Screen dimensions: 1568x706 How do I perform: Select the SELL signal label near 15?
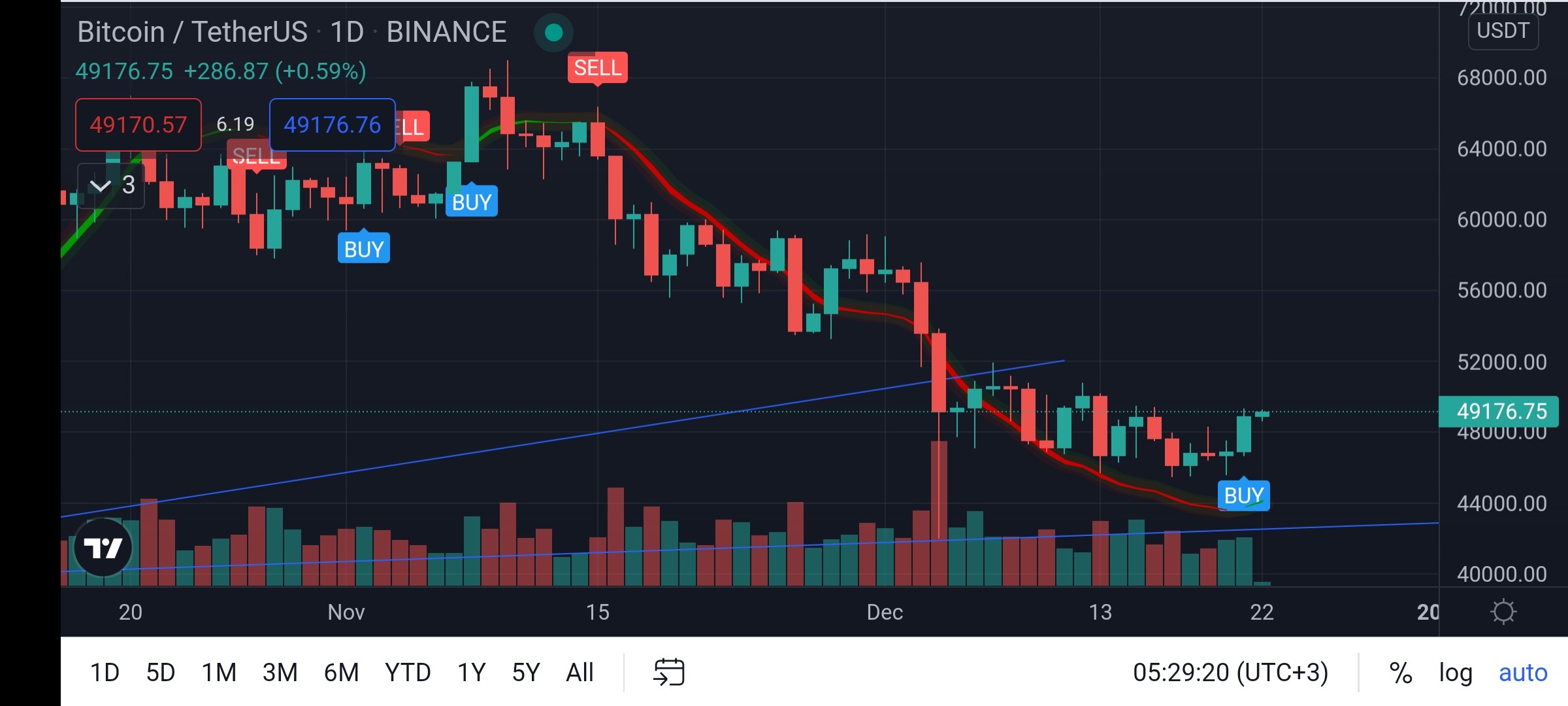tap(597, 67)
